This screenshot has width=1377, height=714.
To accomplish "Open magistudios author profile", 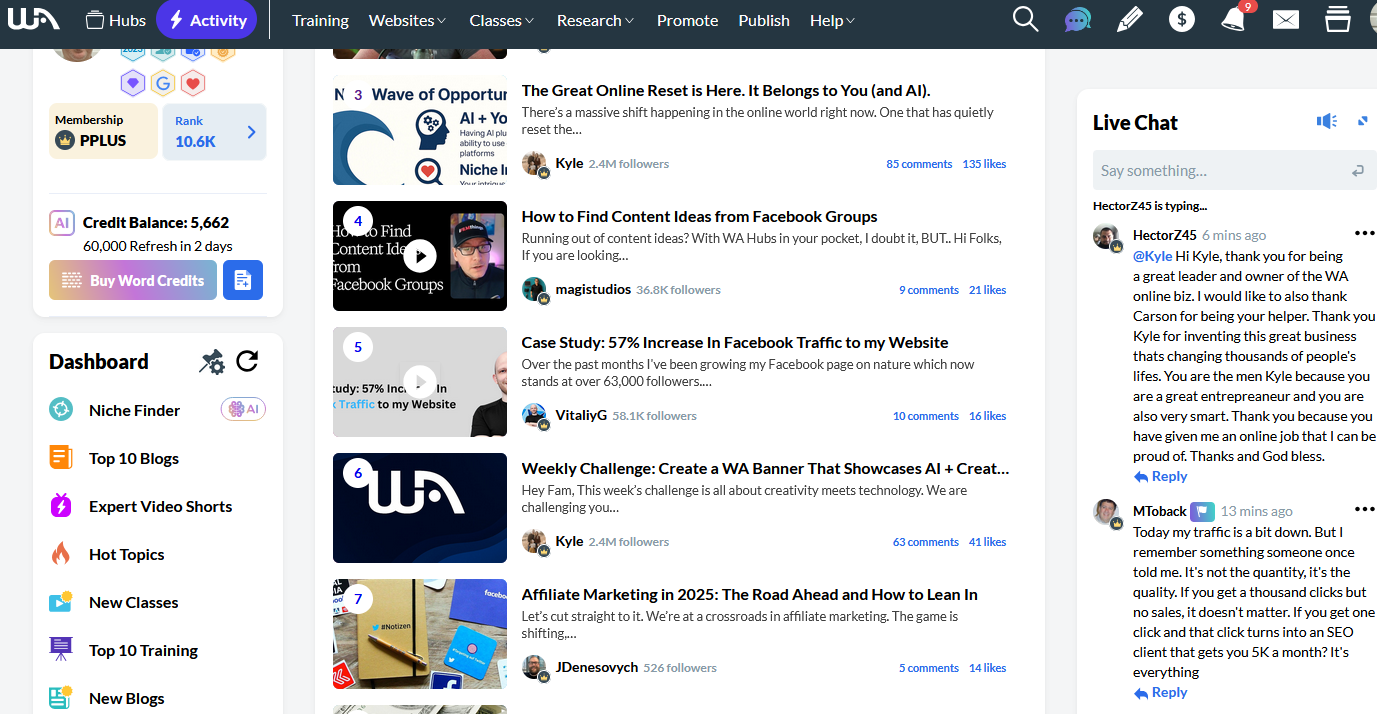I will pyautogui.click(x=593, y=289).
